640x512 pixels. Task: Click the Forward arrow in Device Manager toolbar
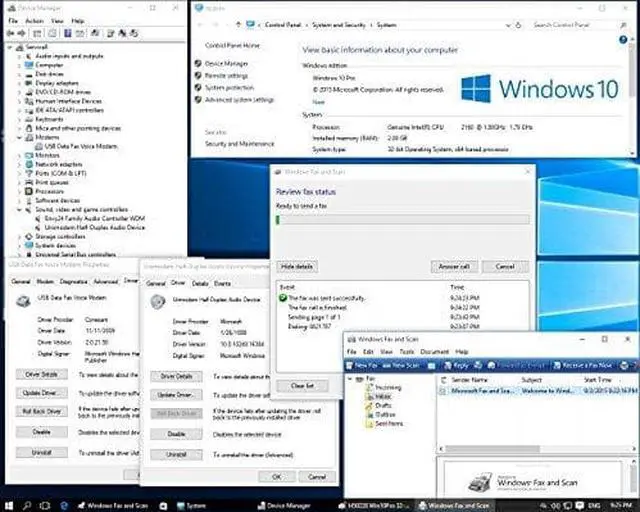click(21, 33)
